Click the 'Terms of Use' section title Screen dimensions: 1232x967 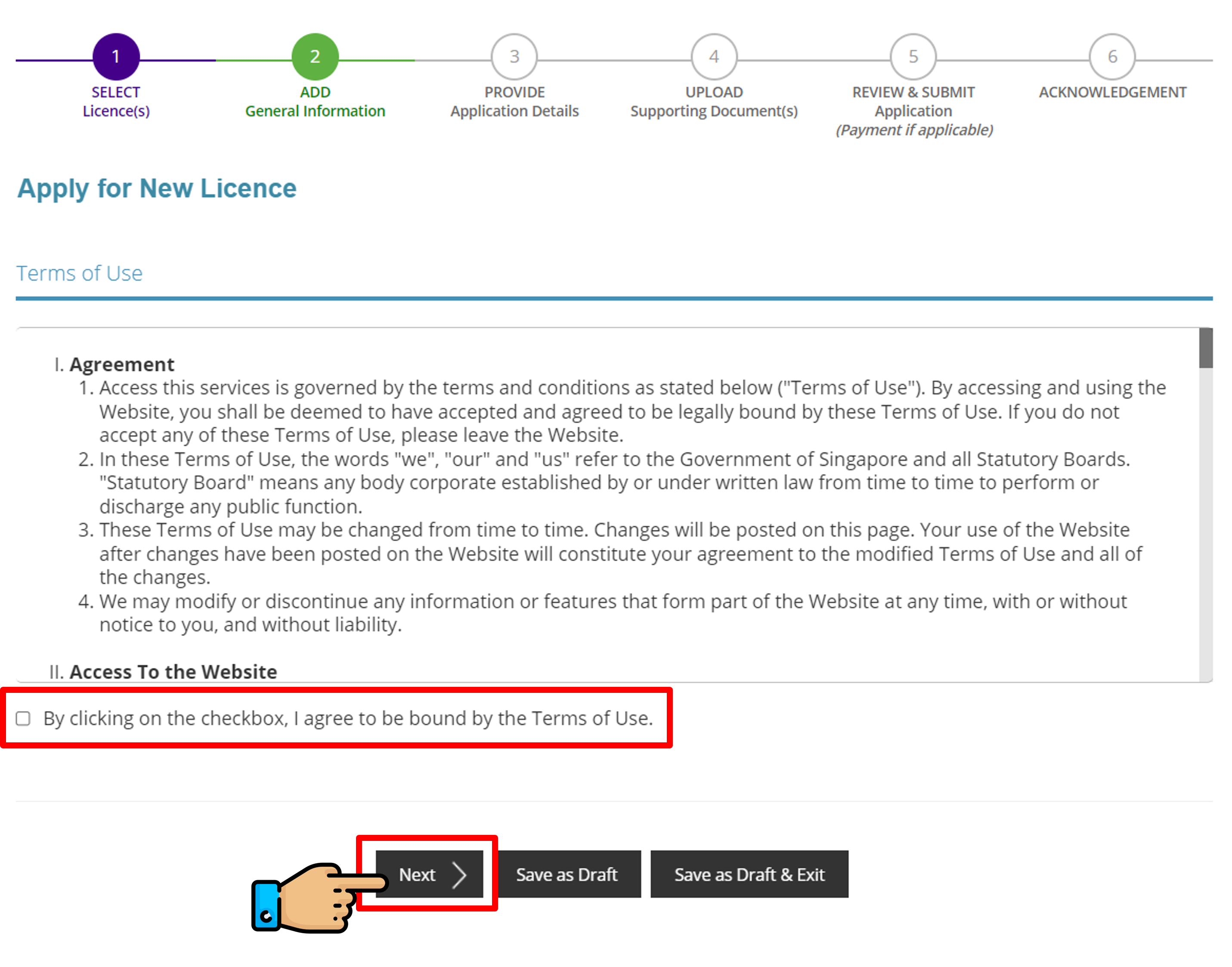coord(79,273)
